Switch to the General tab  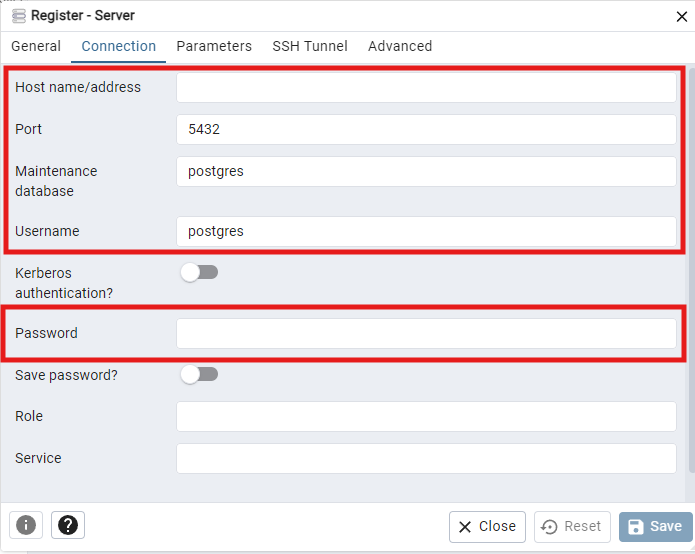[x=36, y=46]
